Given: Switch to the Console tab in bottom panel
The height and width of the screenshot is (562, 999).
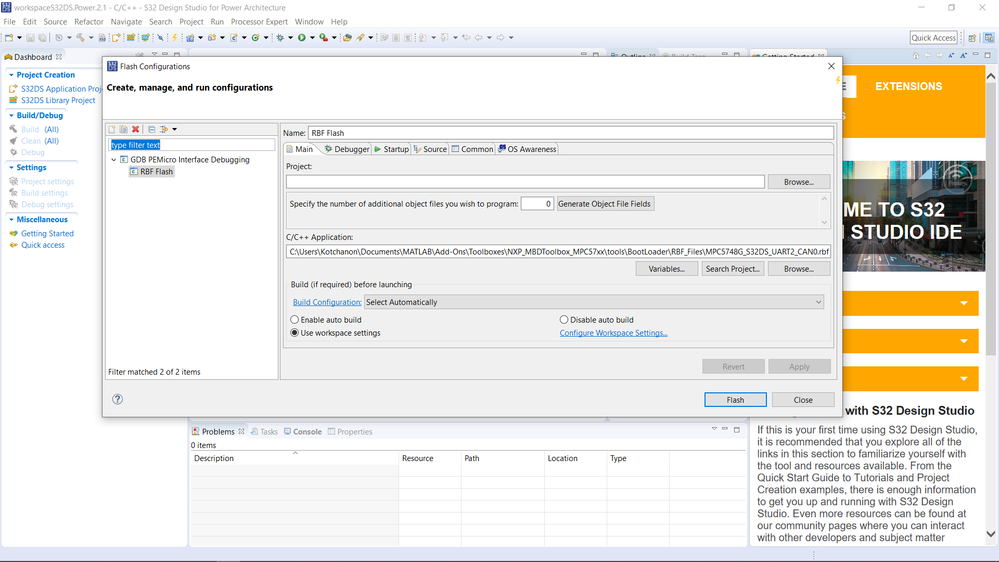Looking at the screenshot, I should (x=303, y=431).
